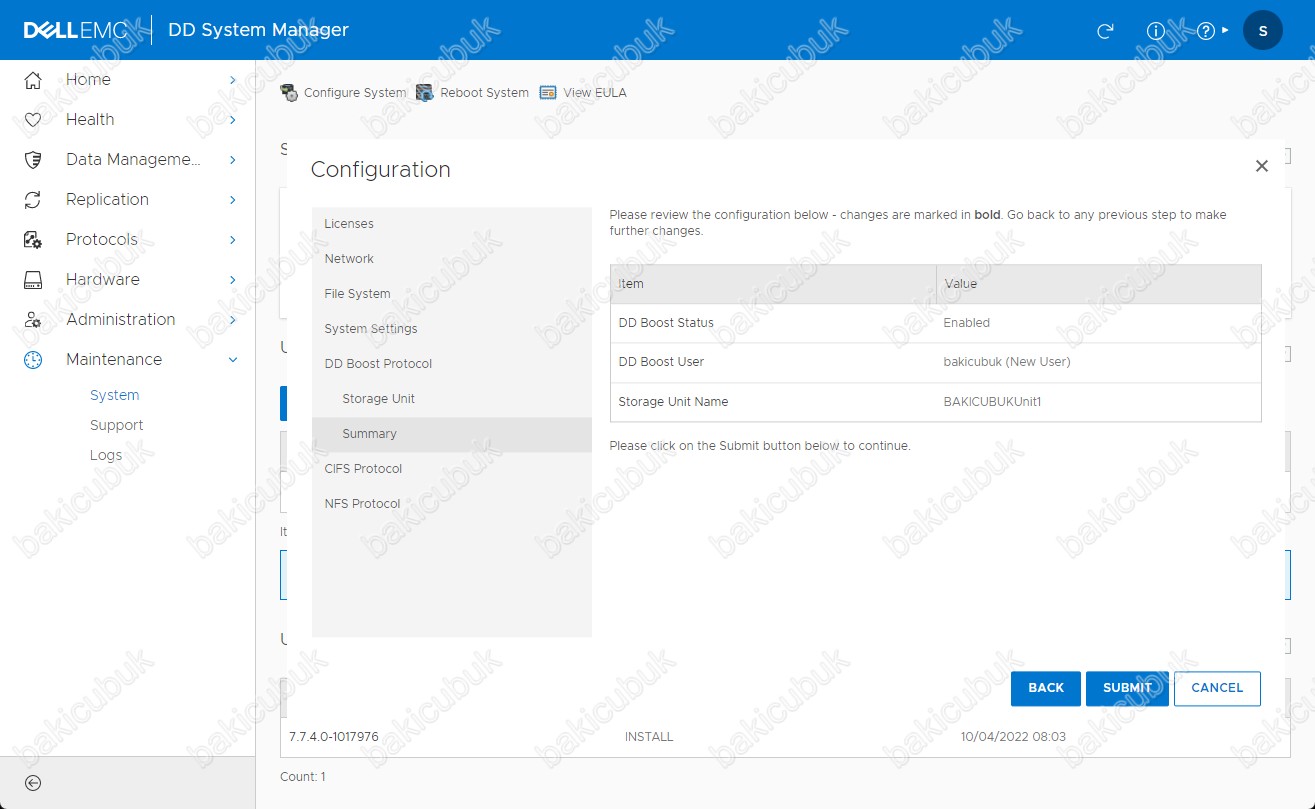This screenshot has height=809, width=1315.
Task: Open the Hardware menu label
Action: (x=102, y=279)
